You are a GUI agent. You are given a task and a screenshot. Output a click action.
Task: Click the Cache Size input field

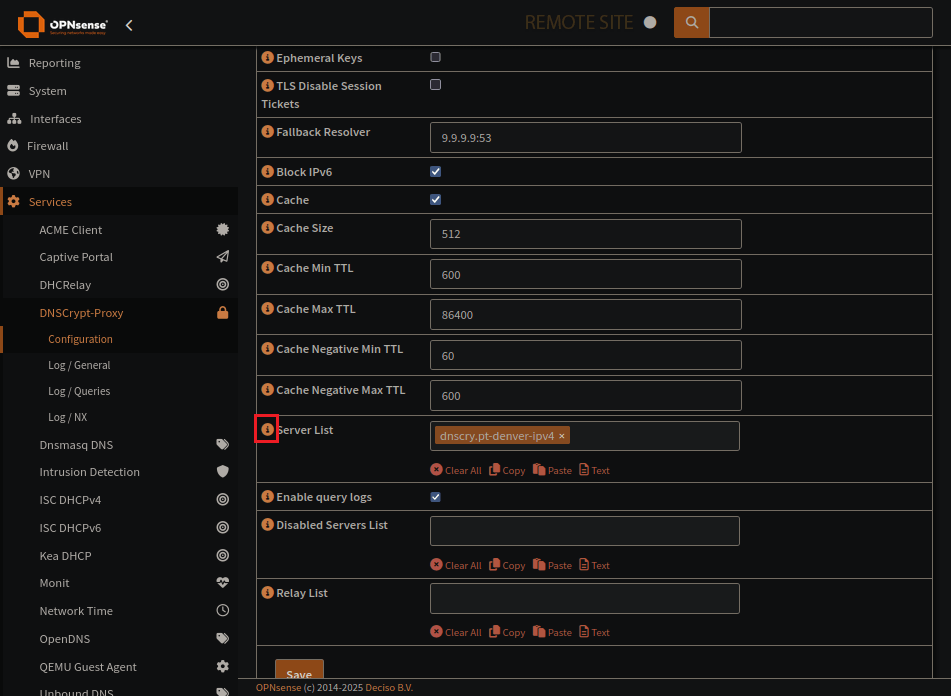click(586, 234)
